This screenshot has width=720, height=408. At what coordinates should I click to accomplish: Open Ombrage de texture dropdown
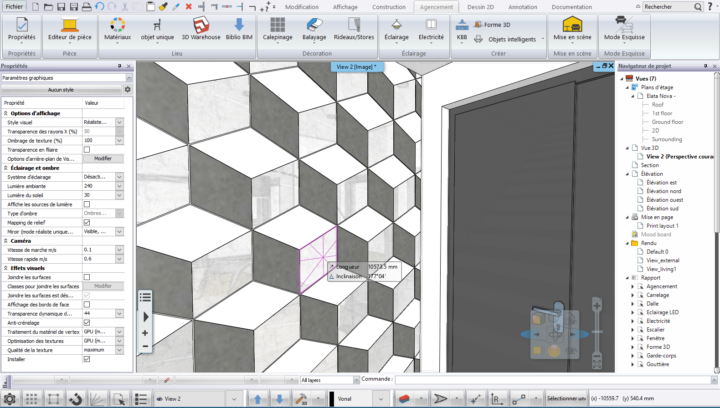(x=119, y=140)
